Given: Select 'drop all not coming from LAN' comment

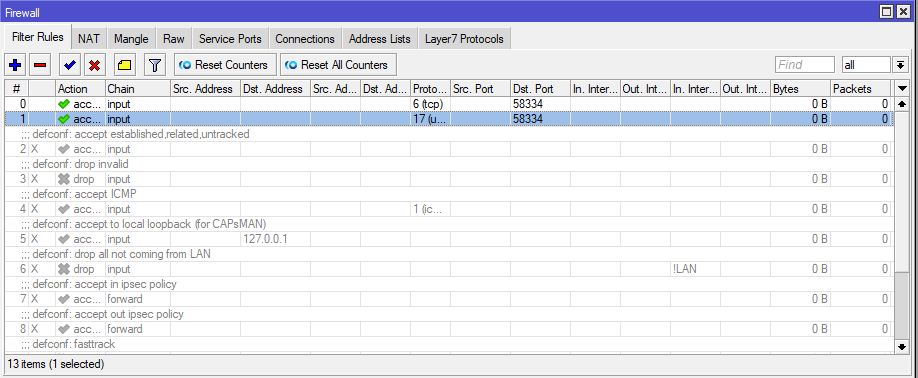Looking at the screenshot, I should point(449,254).
